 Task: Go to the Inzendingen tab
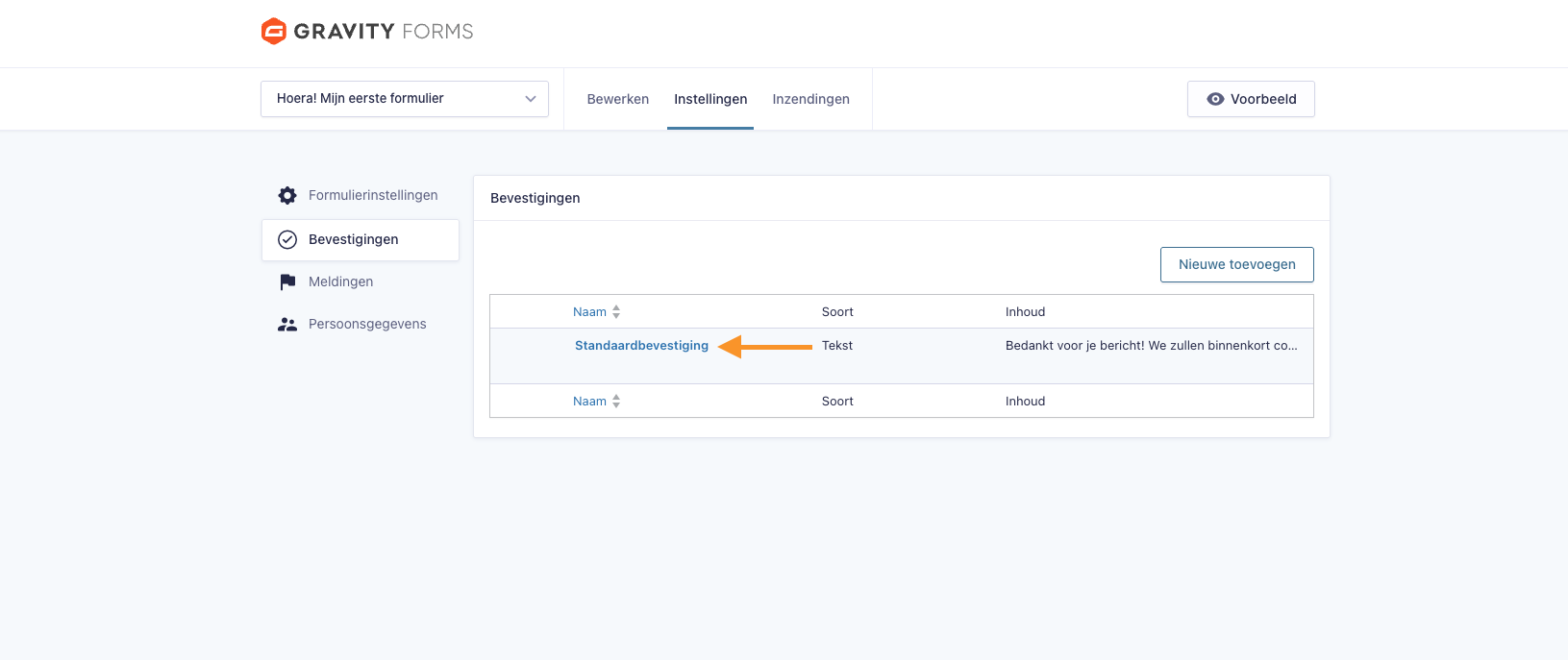(x=810, y=99)
